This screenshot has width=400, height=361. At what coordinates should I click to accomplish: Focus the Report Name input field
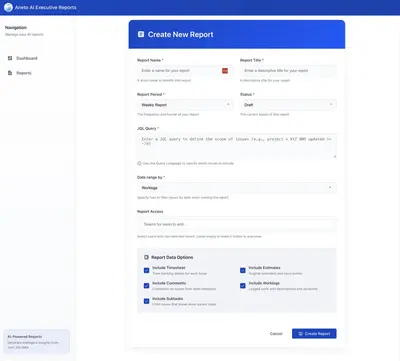[185, 71]
